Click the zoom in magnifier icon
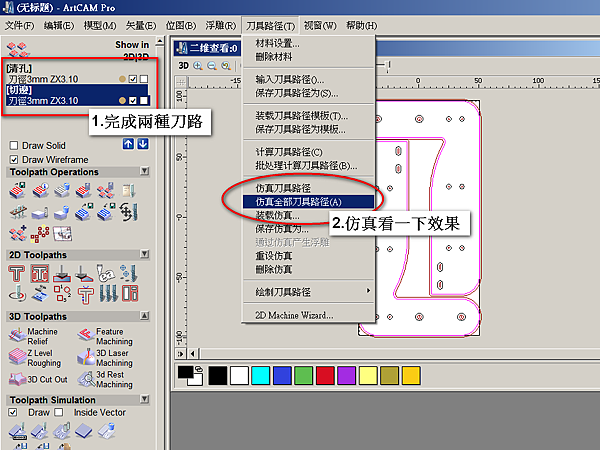 click(198, 66)
